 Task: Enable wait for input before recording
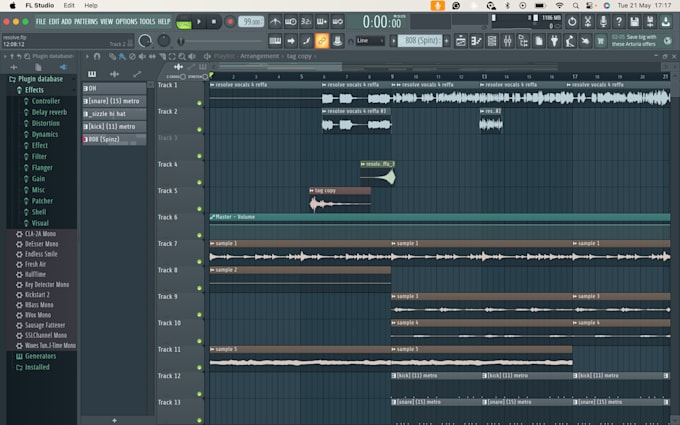(291, 21)
